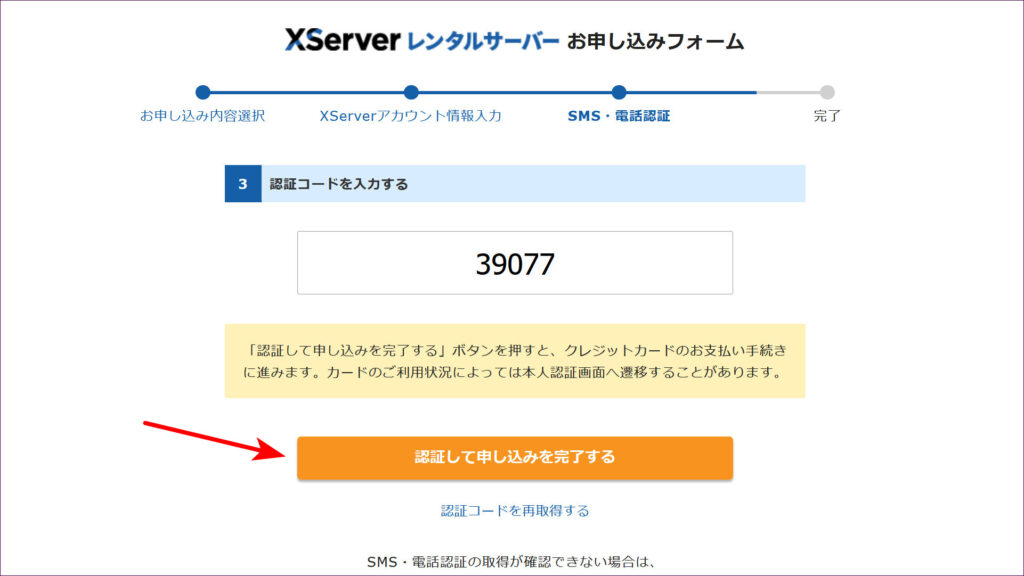This screenshot has height=576, width=1024.
Task: Click the blue number 3 section badge
Action: tap(243, 184)
